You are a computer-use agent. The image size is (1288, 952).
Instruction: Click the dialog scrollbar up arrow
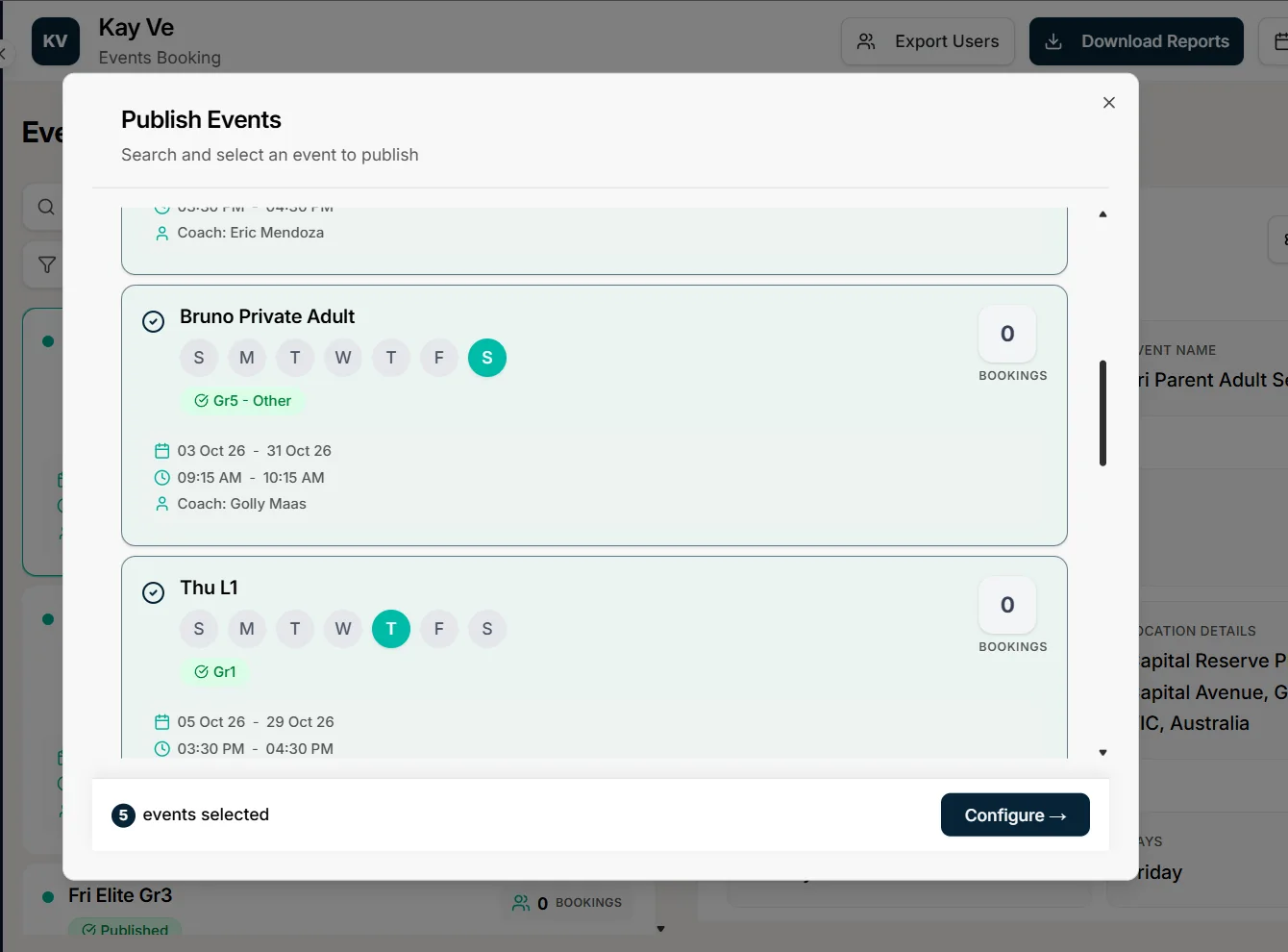tap(1102, 214)
